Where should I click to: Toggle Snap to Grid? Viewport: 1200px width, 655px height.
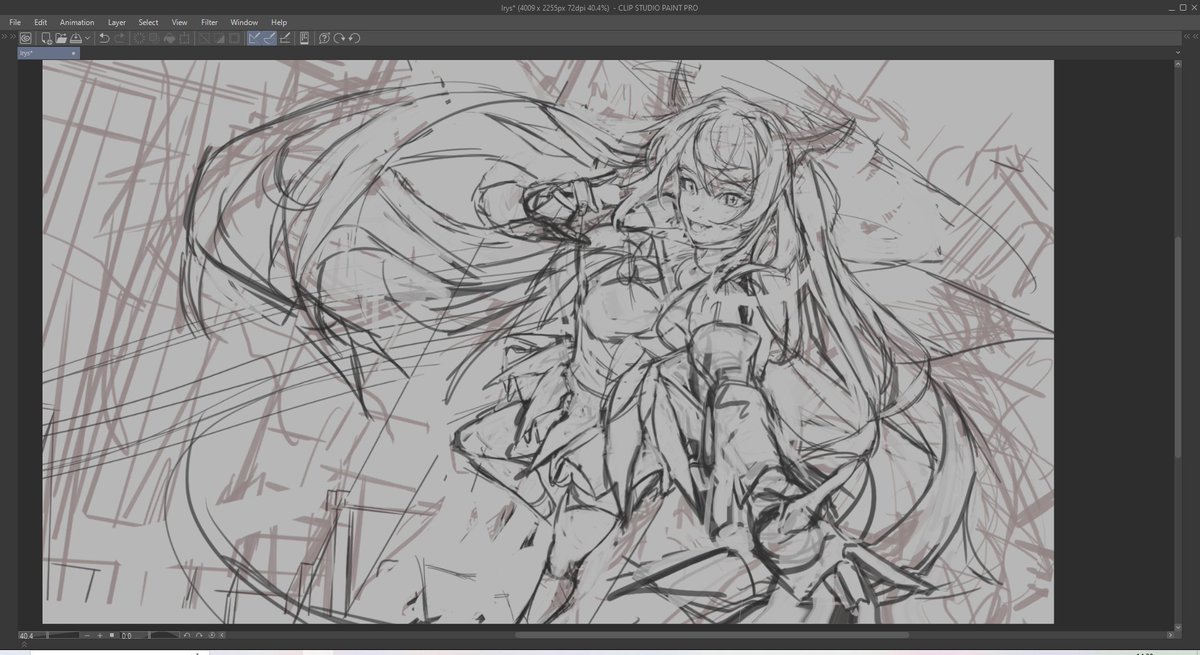(285, 38)
